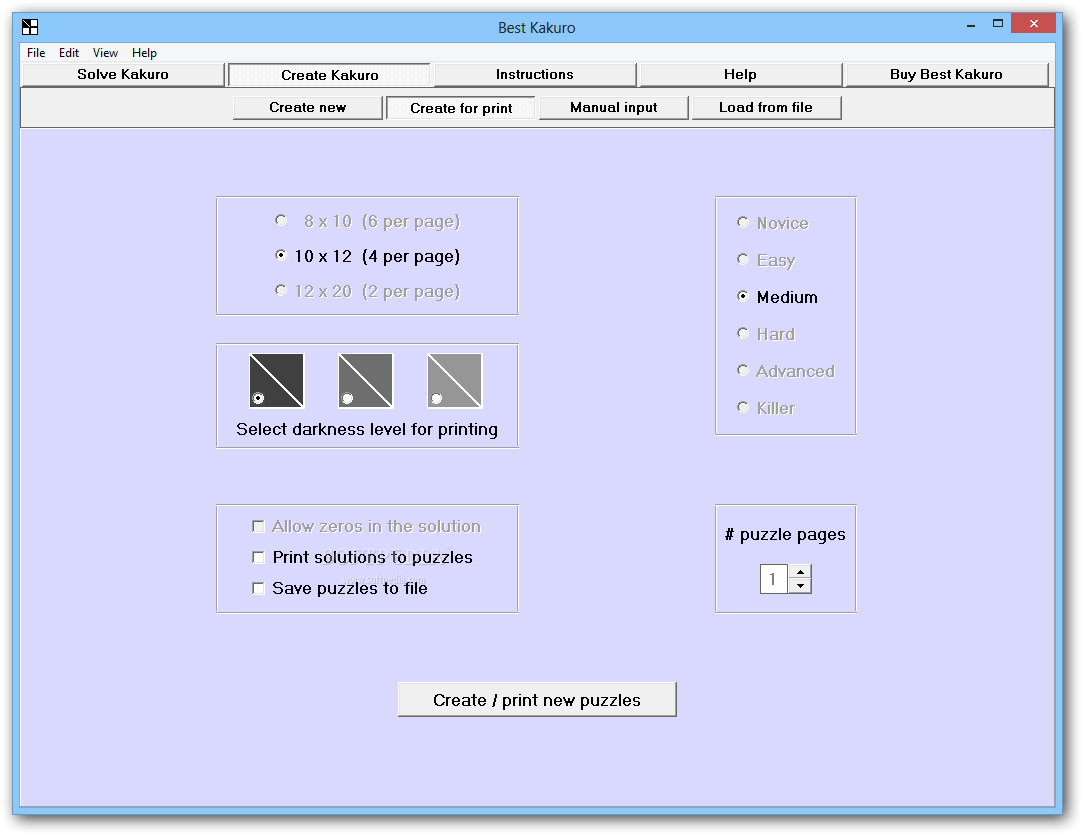The height and width of the screenshot is (835, 1083).
Task: Increase puzzle pages with up arrow
Action: (800, 572)
